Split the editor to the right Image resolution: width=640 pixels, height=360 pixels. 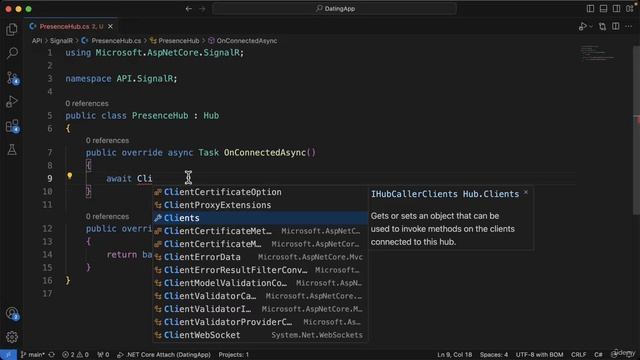[x=616, y=27]
